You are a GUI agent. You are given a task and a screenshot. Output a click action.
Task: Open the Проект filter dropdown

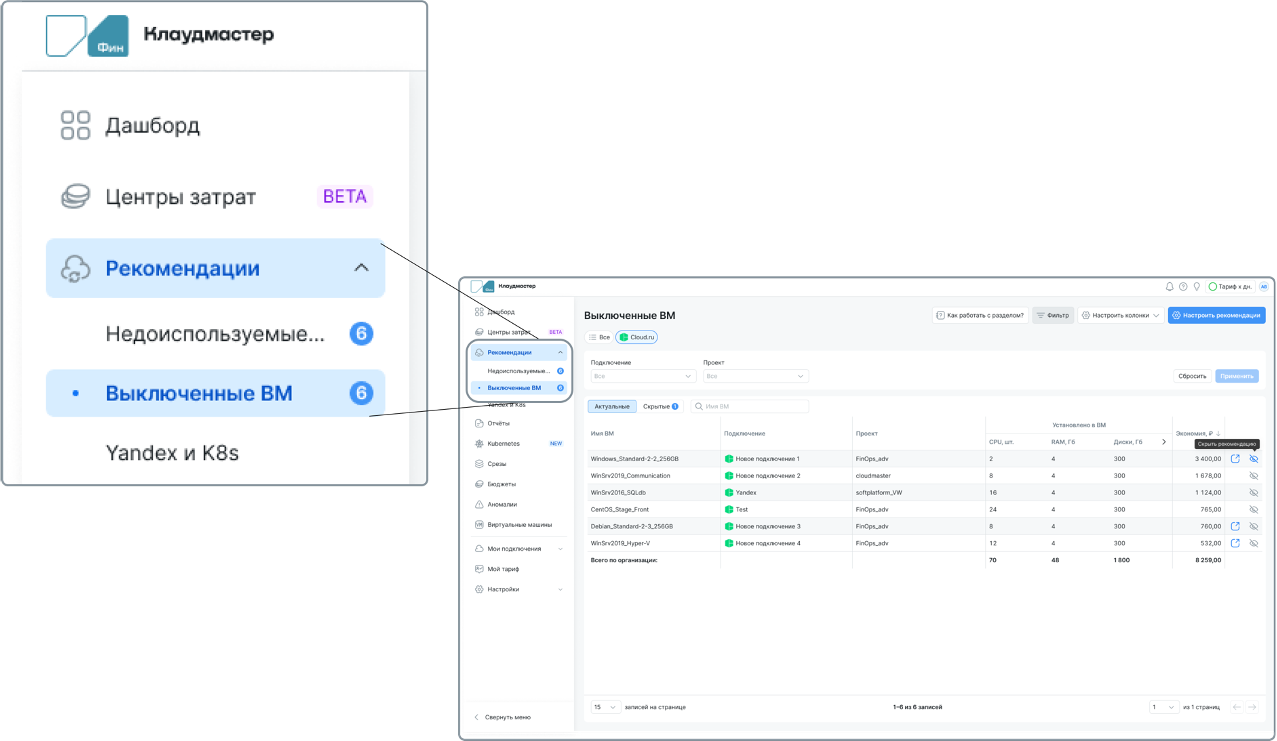pos(755,376)
